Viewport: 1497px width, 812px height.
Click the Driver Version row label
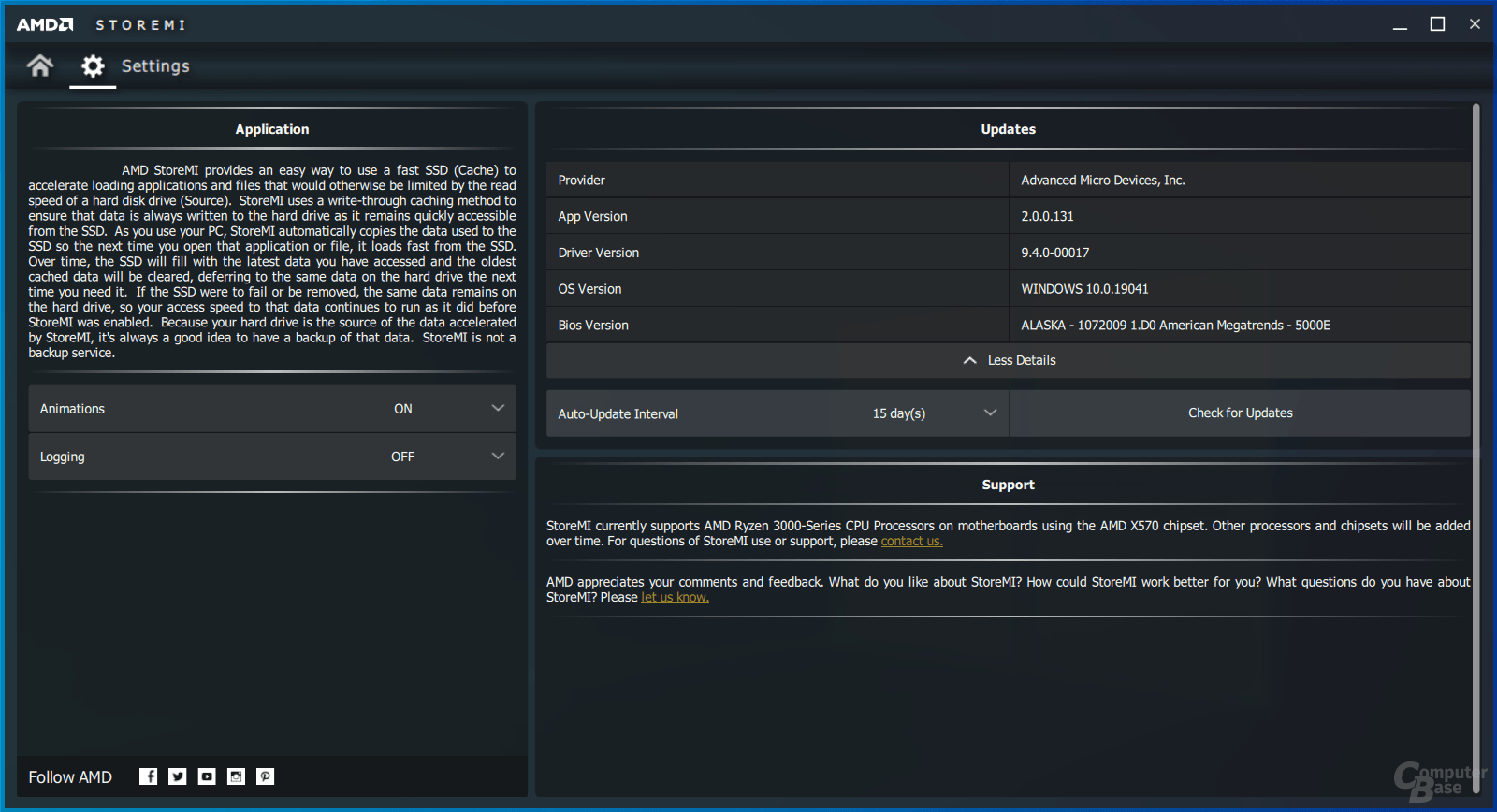point(598,253)
